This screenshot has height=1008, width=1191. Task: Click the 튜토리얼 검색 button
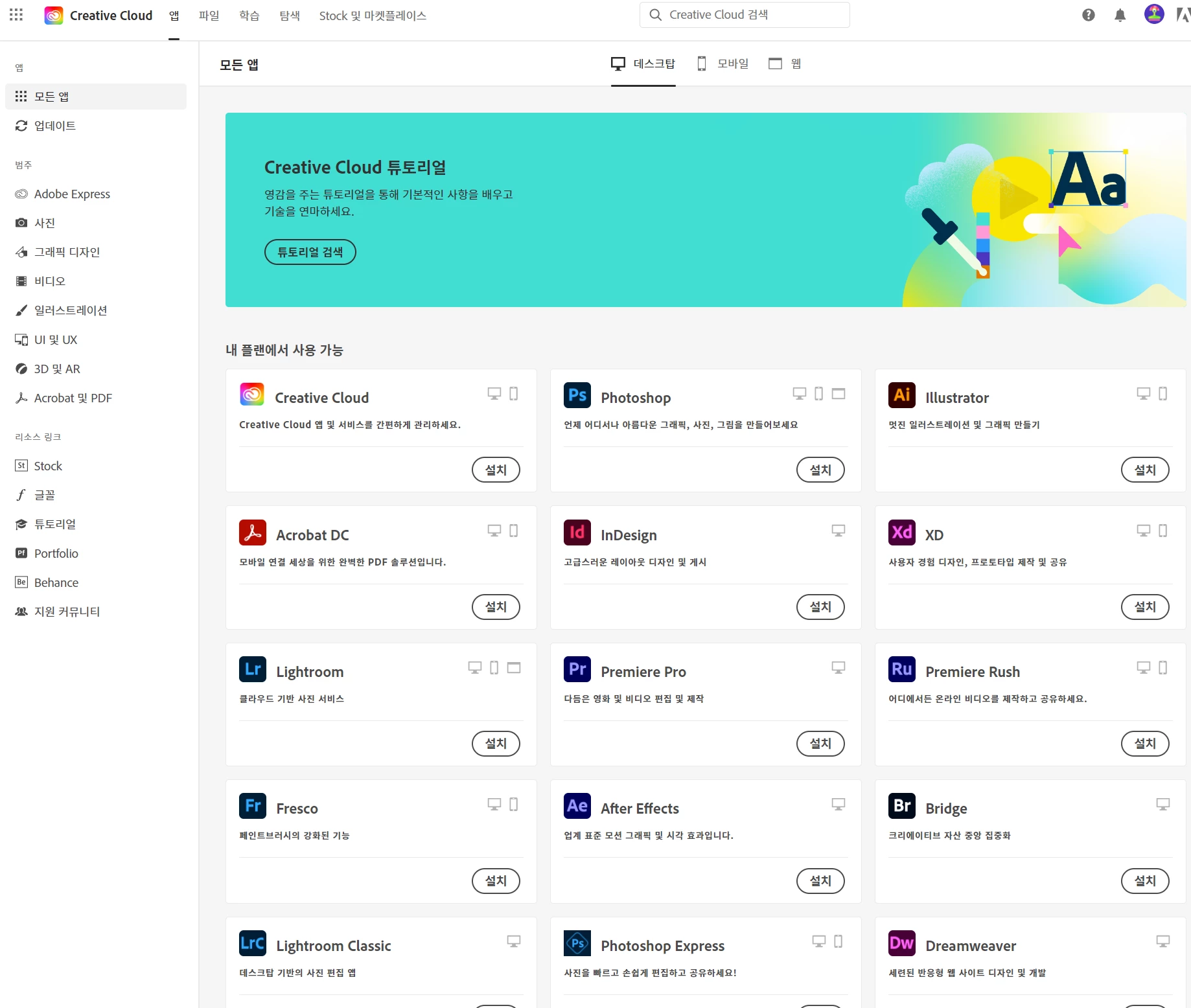click(x=310, y=252)
